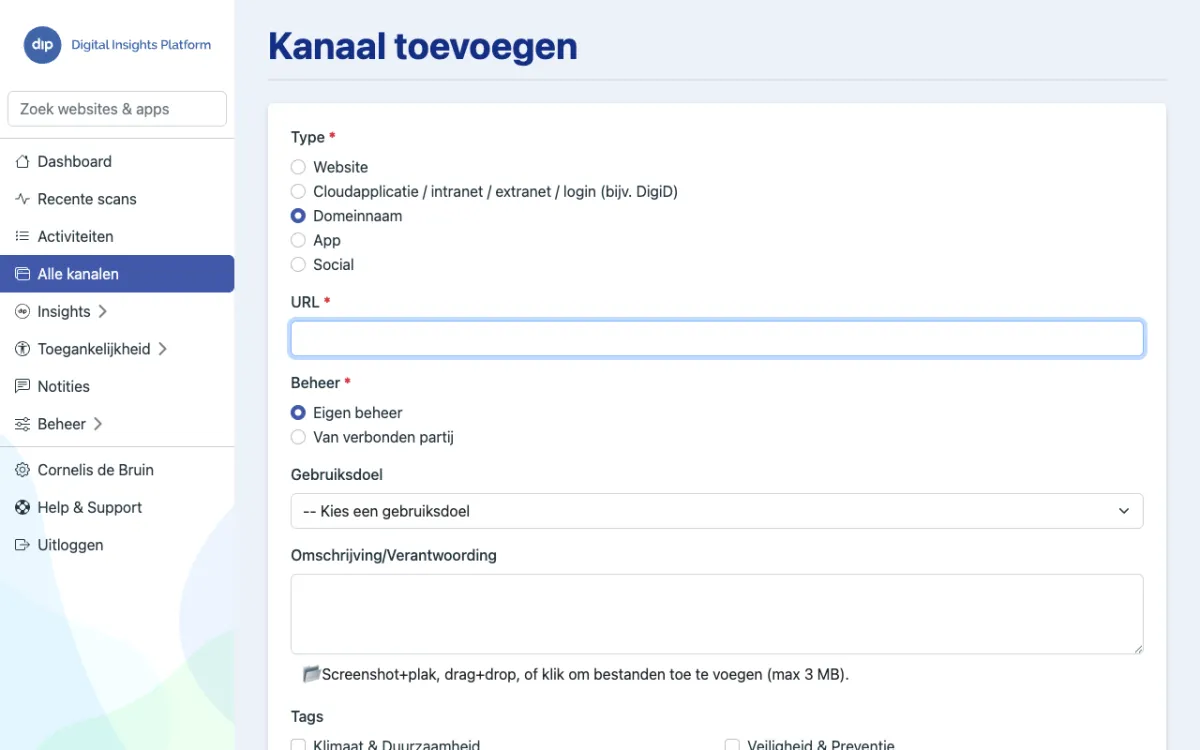The width and height of the screenshot is (1200, 750).
Task: Select Eigen beheer radio button
Action: click(298, 412)
